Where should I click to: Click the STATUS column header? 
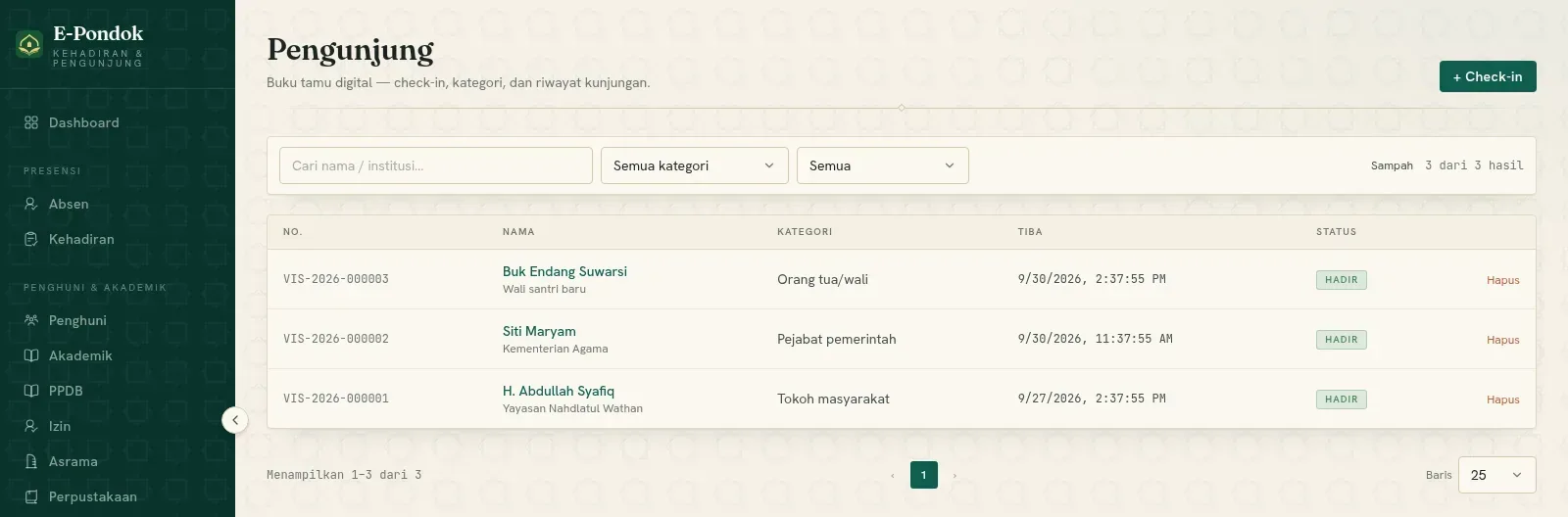click(x=1337, y=232)
